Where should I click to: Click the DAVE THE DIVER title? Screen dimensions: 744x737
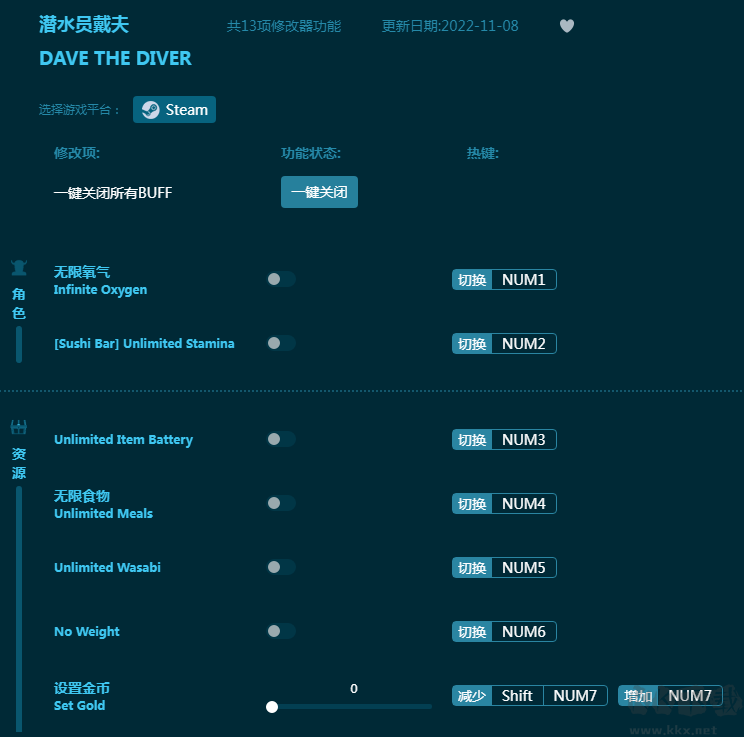pyautogui.click(x=115, y=58)
